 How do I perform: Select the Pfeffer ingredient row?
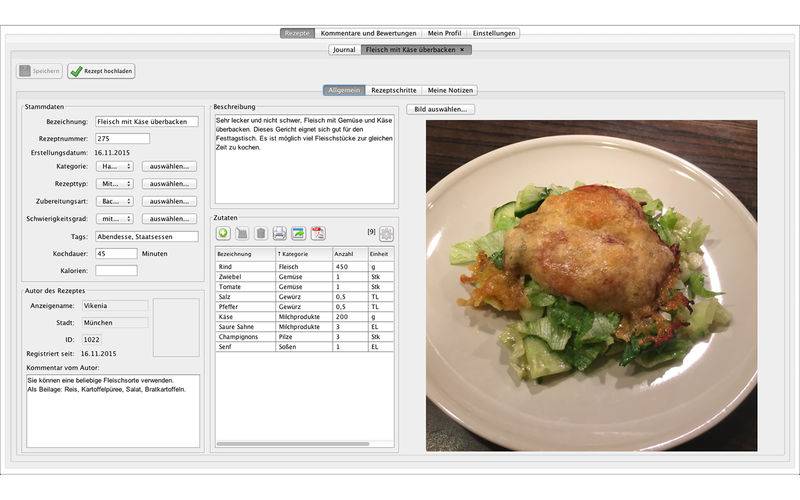[305, 307]
